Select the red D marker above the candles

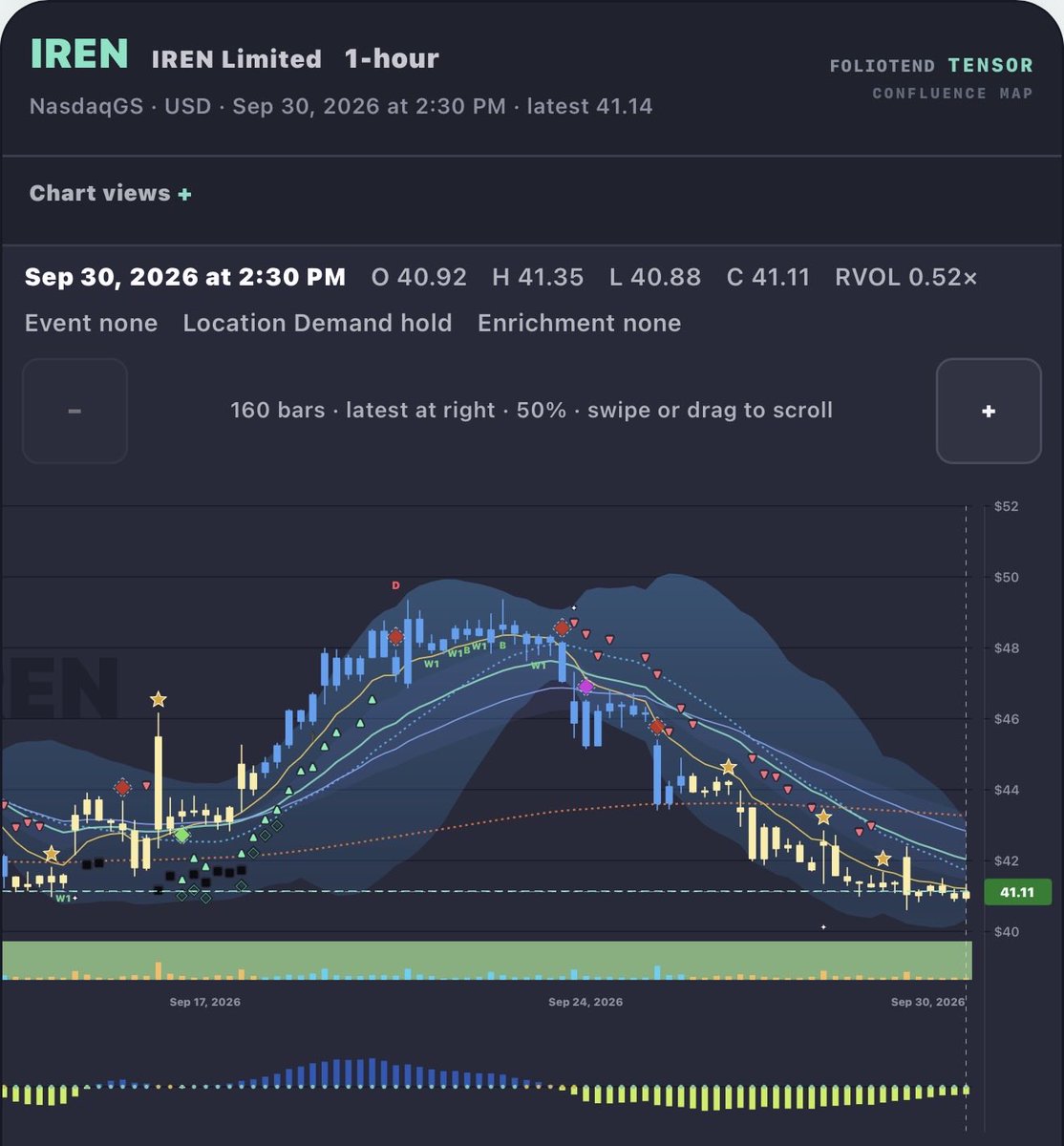[395, 585]
